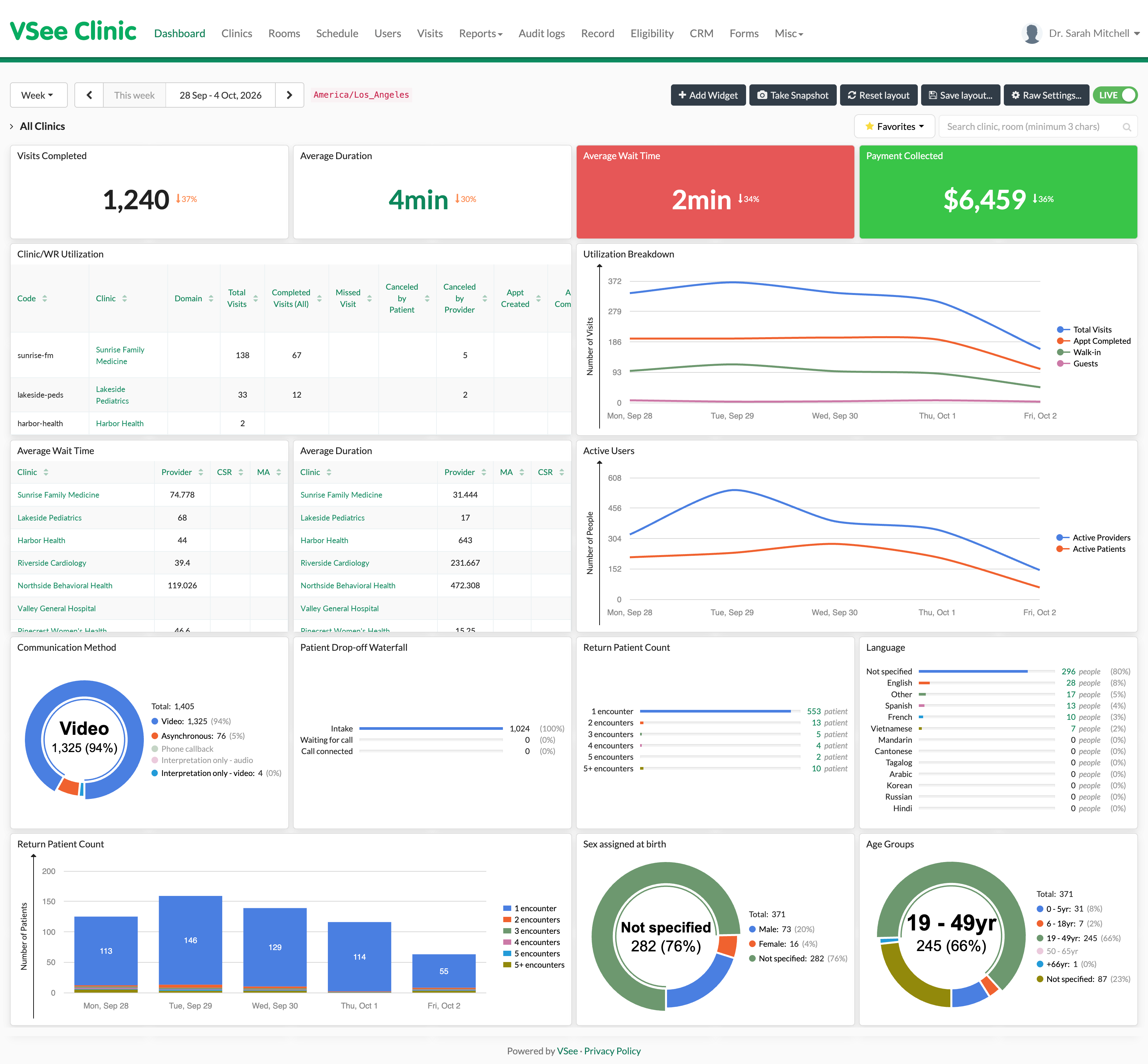Sort Total Visits column
This screenshot has height=1064, width=1148.
(256, 298)
